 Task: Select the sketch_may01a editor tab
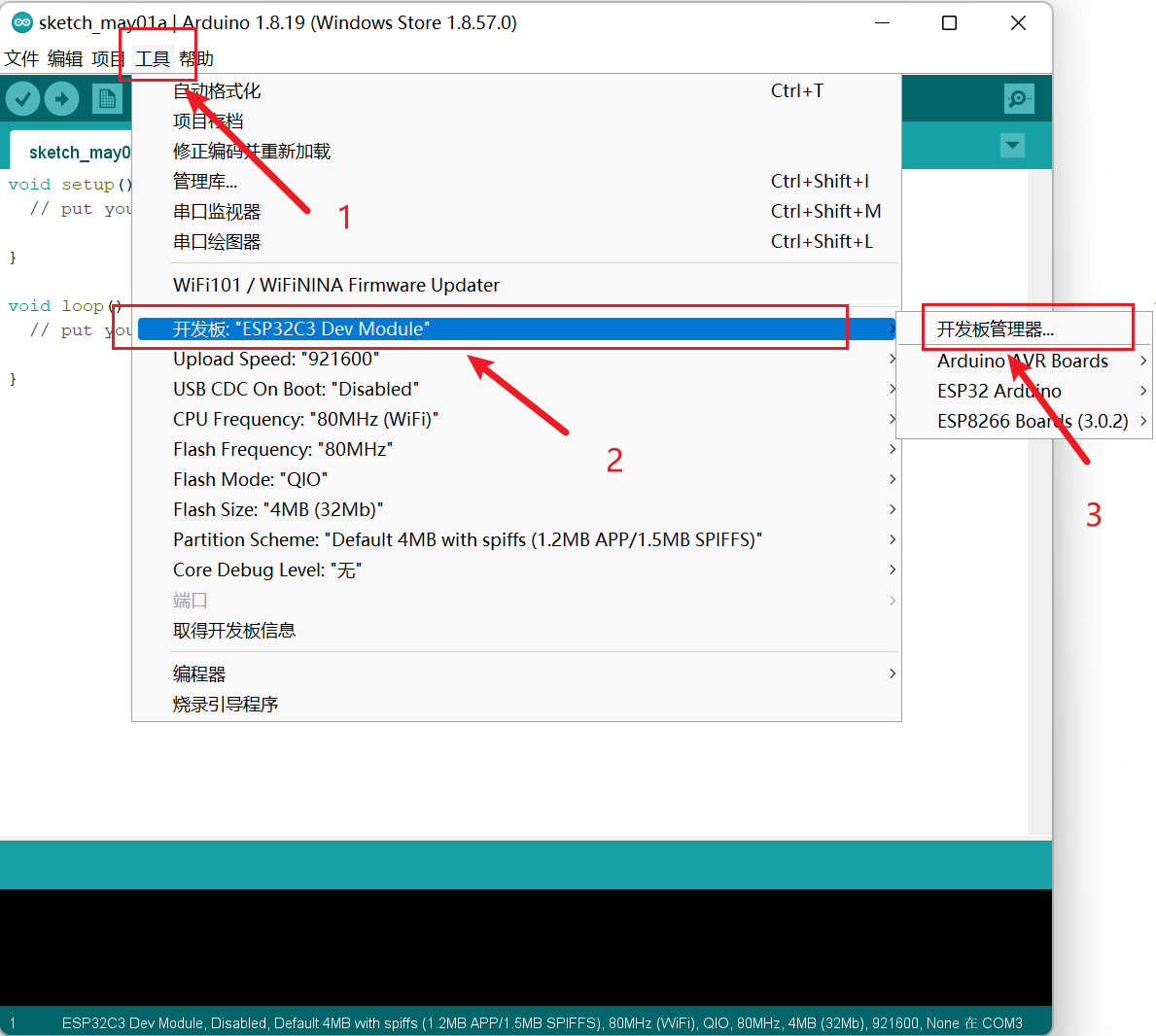[x=71, y=153]
